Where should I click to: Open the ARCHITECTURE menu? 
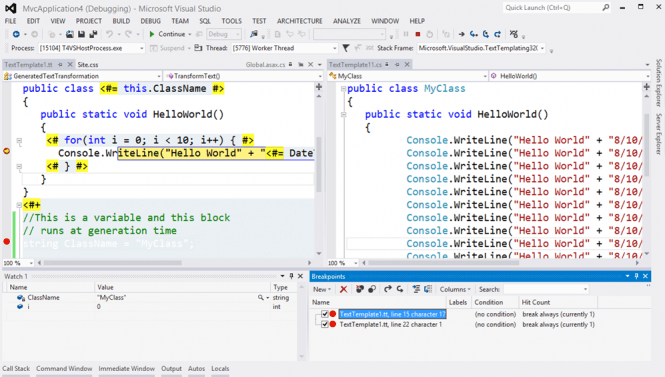pyautogui.click(x=300, y=21)
